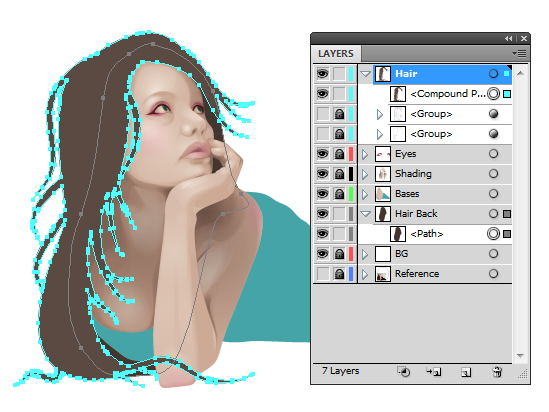Hide the Hair layer eye icon
Viewport: 549px width, 412px height.
point(323,74)
